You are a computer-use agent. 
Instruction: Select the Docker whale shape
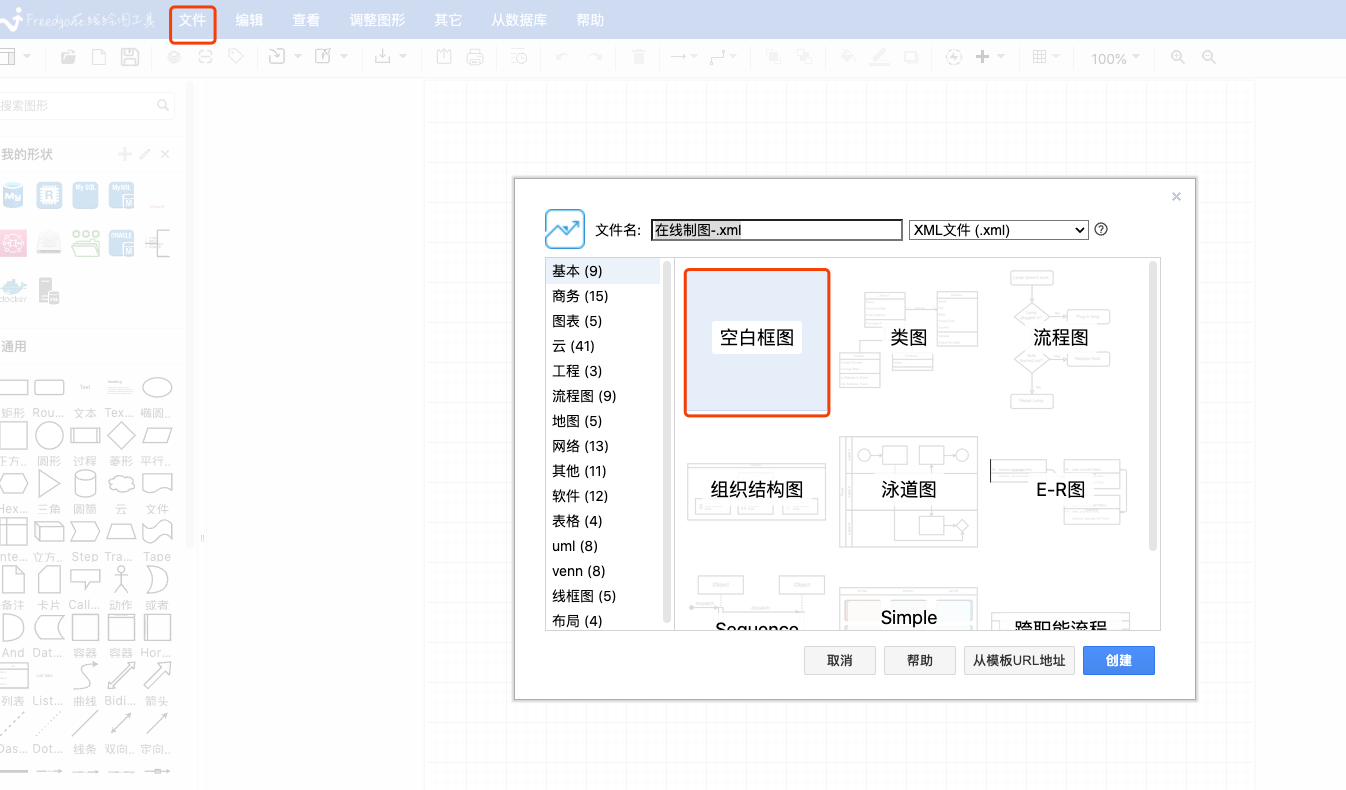click(12, 290)
